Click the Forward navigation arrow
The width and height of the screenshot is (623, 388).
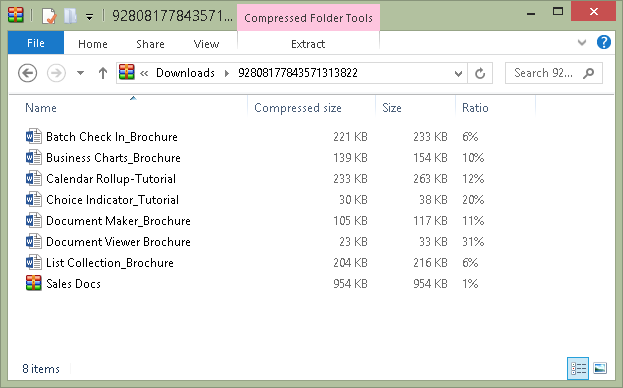[x=56, y=73]
